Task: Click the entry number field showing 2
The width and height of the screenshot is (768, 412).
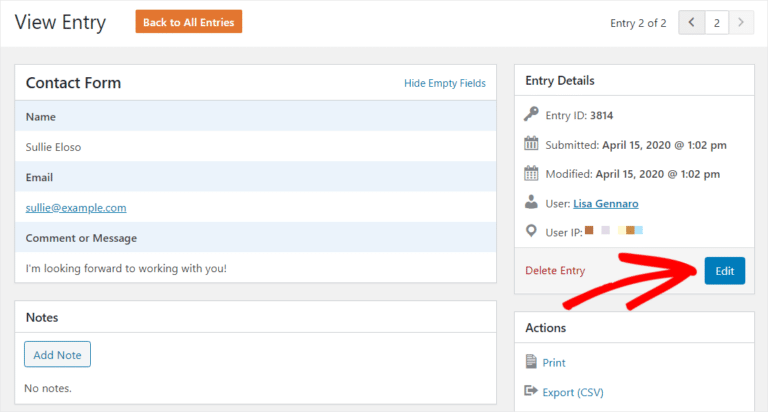Action: [x=717, y=23]
